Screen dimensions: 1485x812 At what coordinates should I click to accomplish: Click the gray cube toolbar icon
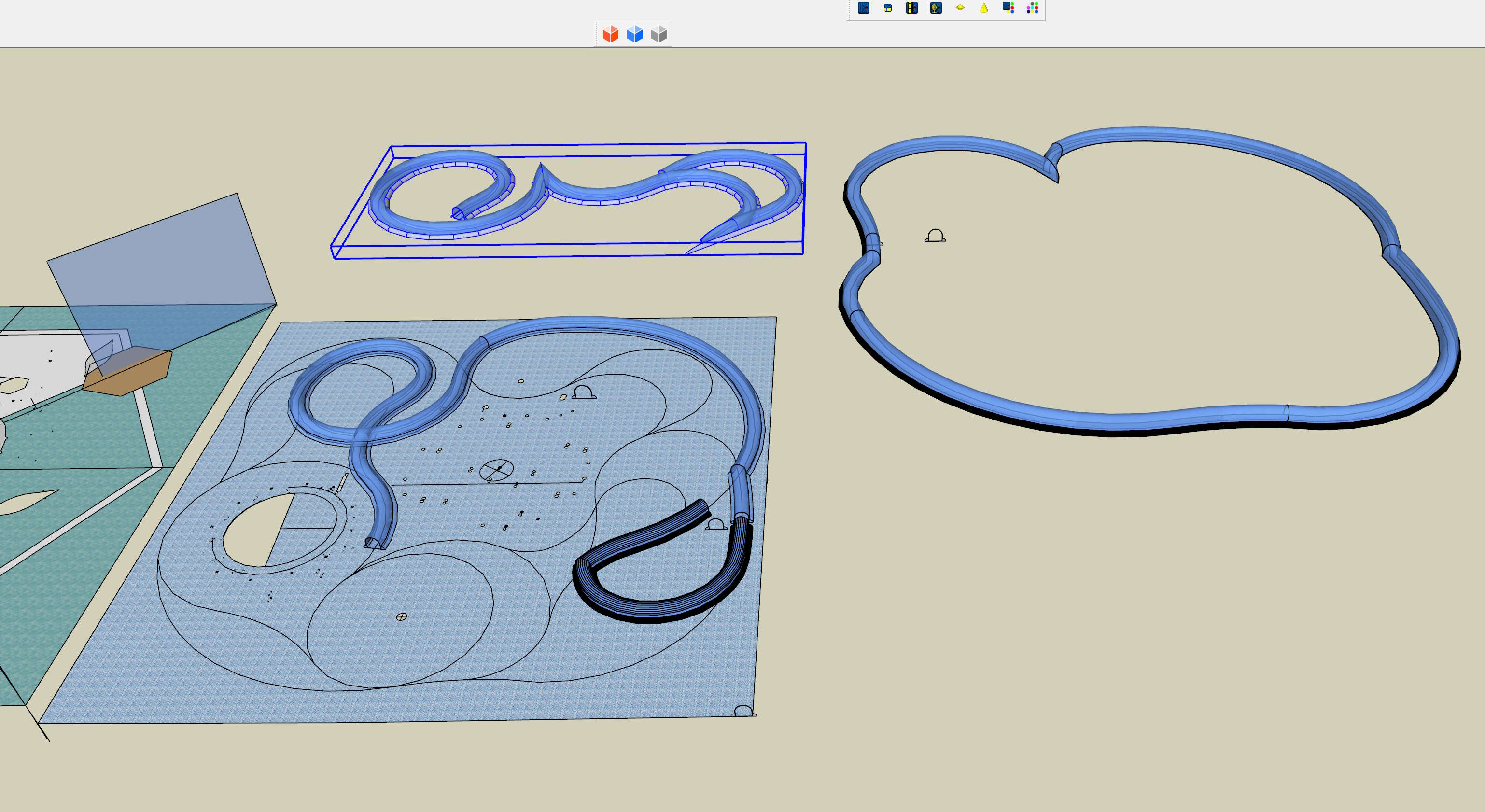(x=658, y=34)
